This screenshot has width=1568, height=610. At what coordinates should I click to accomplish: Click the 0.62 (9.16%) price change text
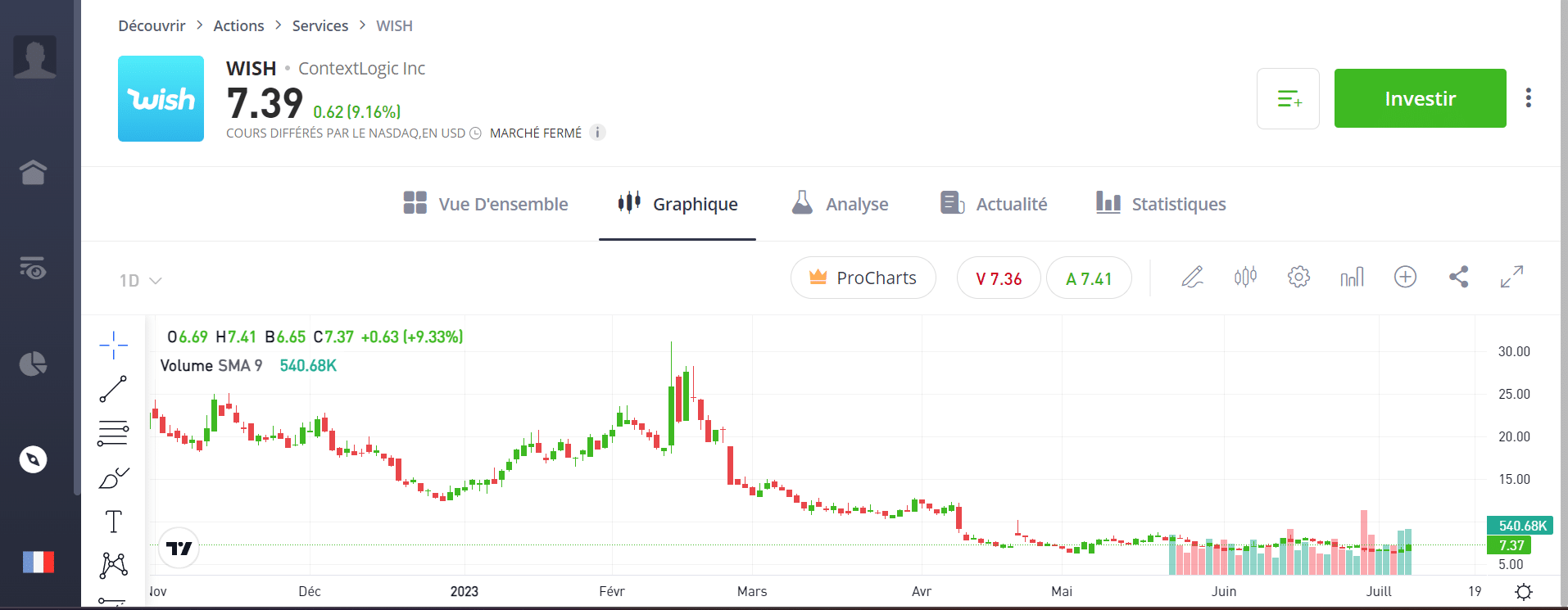click(357, 112)
